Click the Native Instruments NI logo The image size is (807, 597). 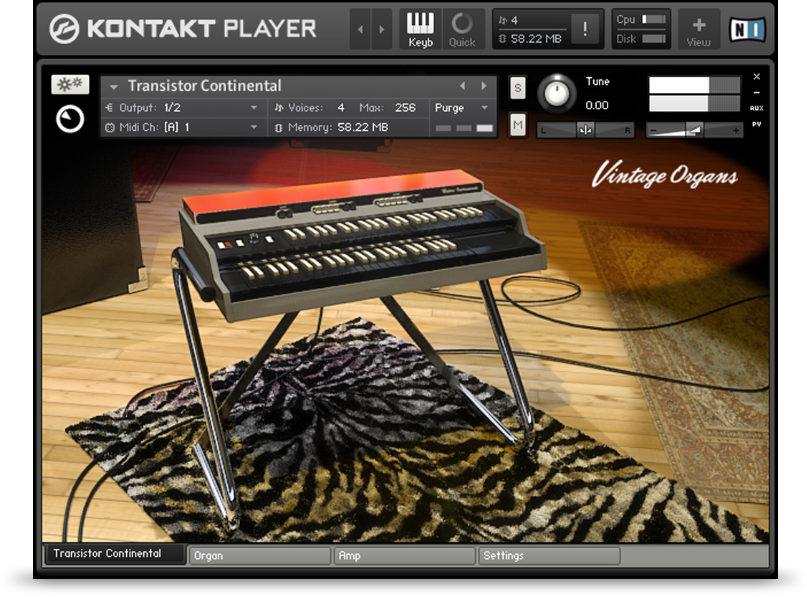[x=747, y=29]
